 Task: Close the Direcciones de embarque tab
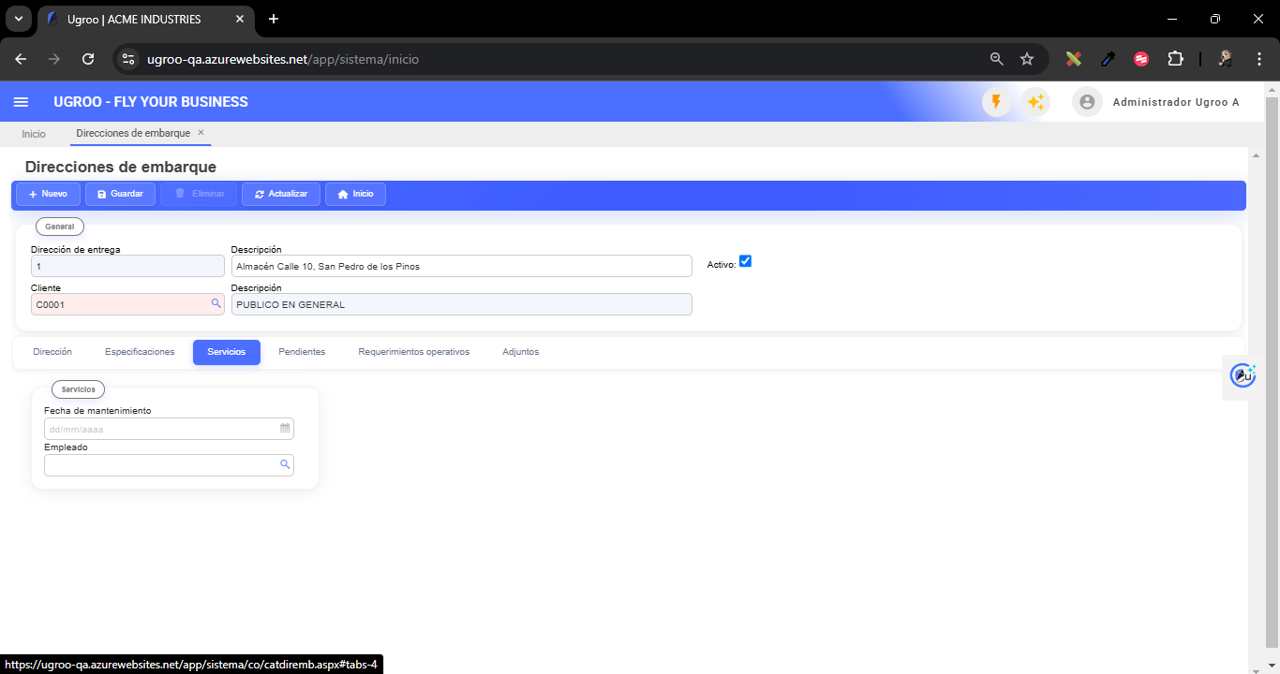(201, 133)
